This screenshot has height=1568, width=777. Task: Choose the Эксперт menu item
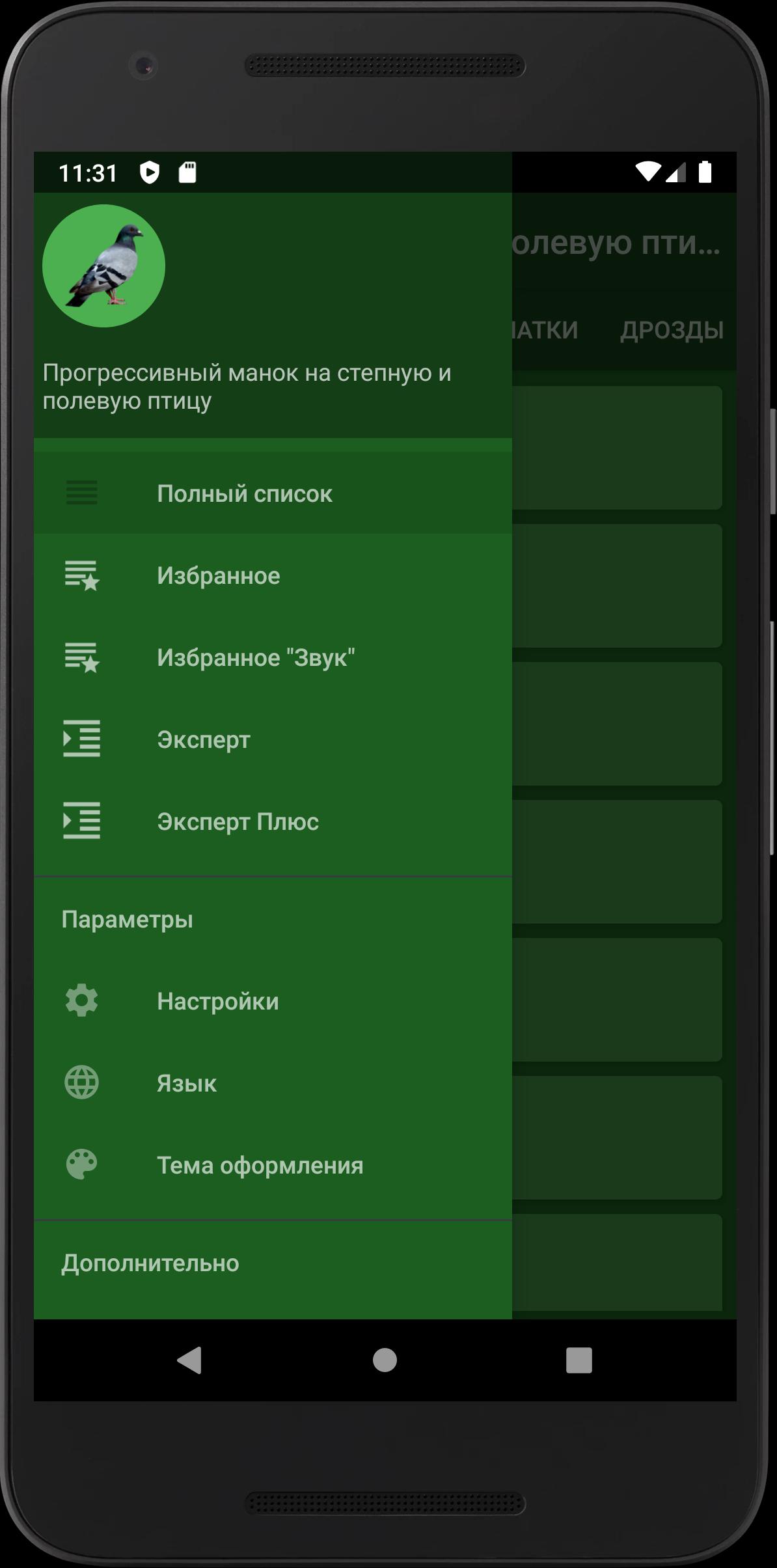click(x=273, y=739)
